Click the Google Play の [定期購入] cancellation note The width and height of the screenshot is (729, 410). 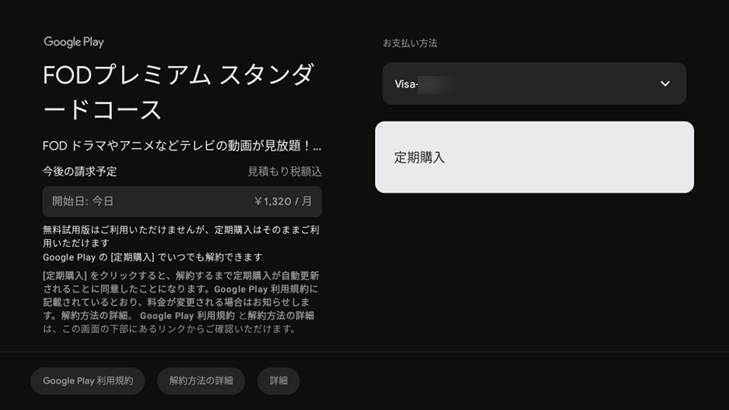(x=152, y=257)
